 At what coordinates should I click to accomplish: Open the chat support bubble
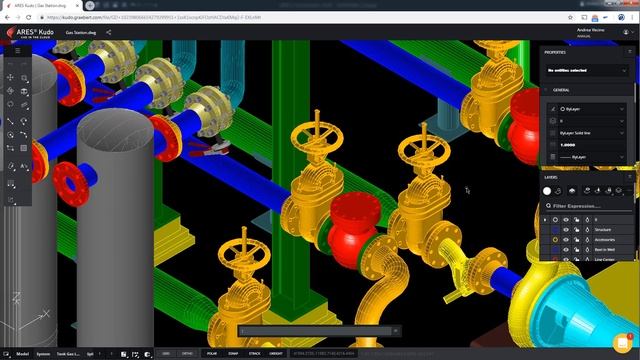[622, 343]
